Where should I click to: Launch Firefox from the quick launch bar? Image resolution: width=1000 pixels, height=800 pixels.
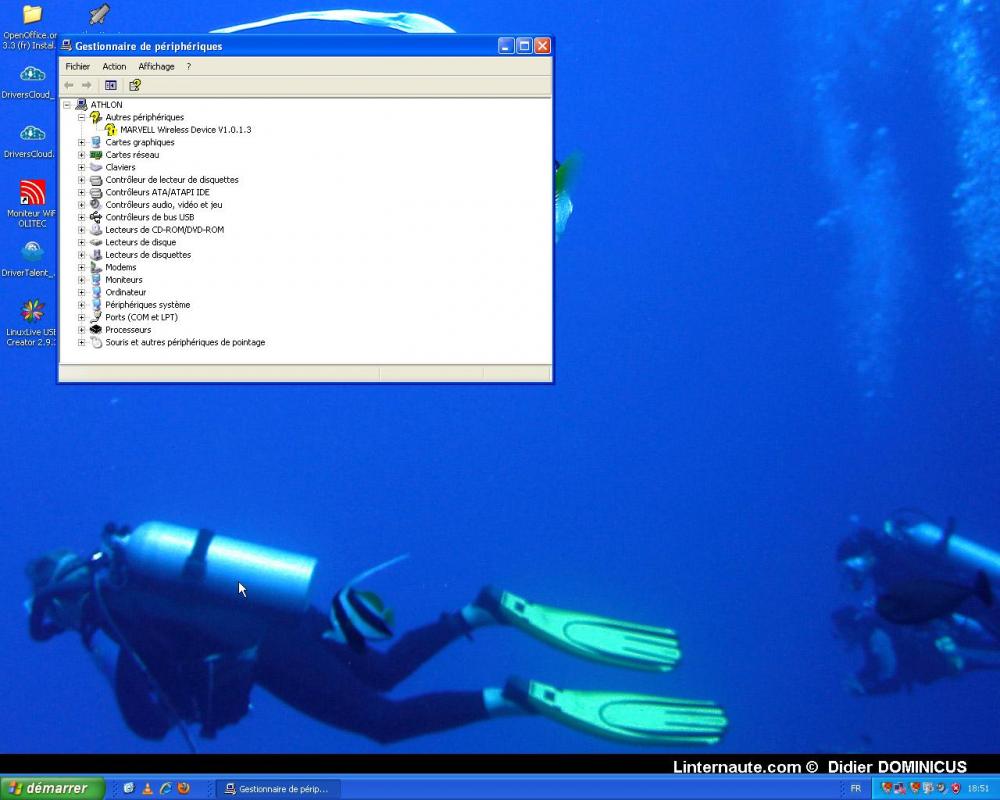click(x=183, y=788)
